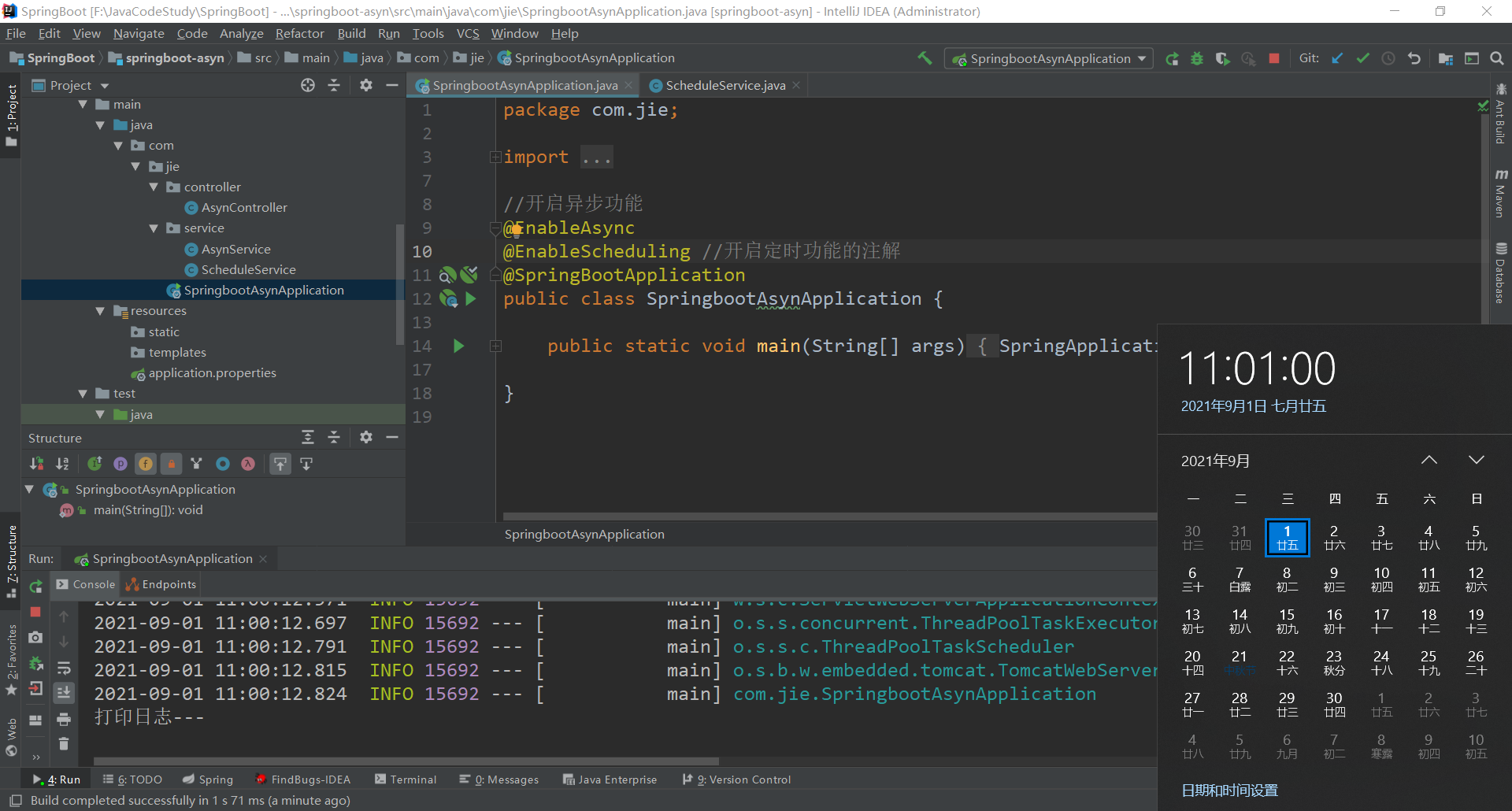
Task: Commit changes using the Git checkmark icon
Action: pyautogui.click(x=1362, y=59)
